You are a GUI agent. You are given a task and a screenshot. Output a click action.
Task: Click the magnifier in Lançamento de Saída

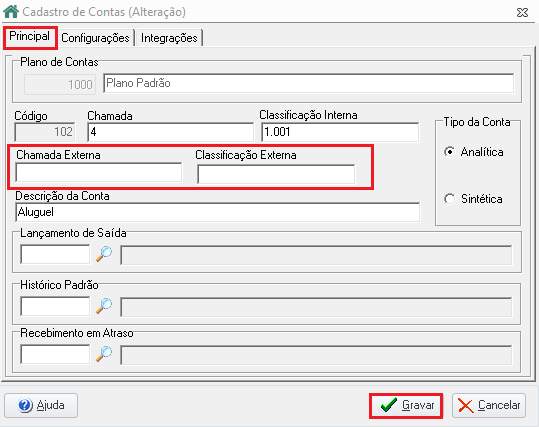(x=104, y=254)
